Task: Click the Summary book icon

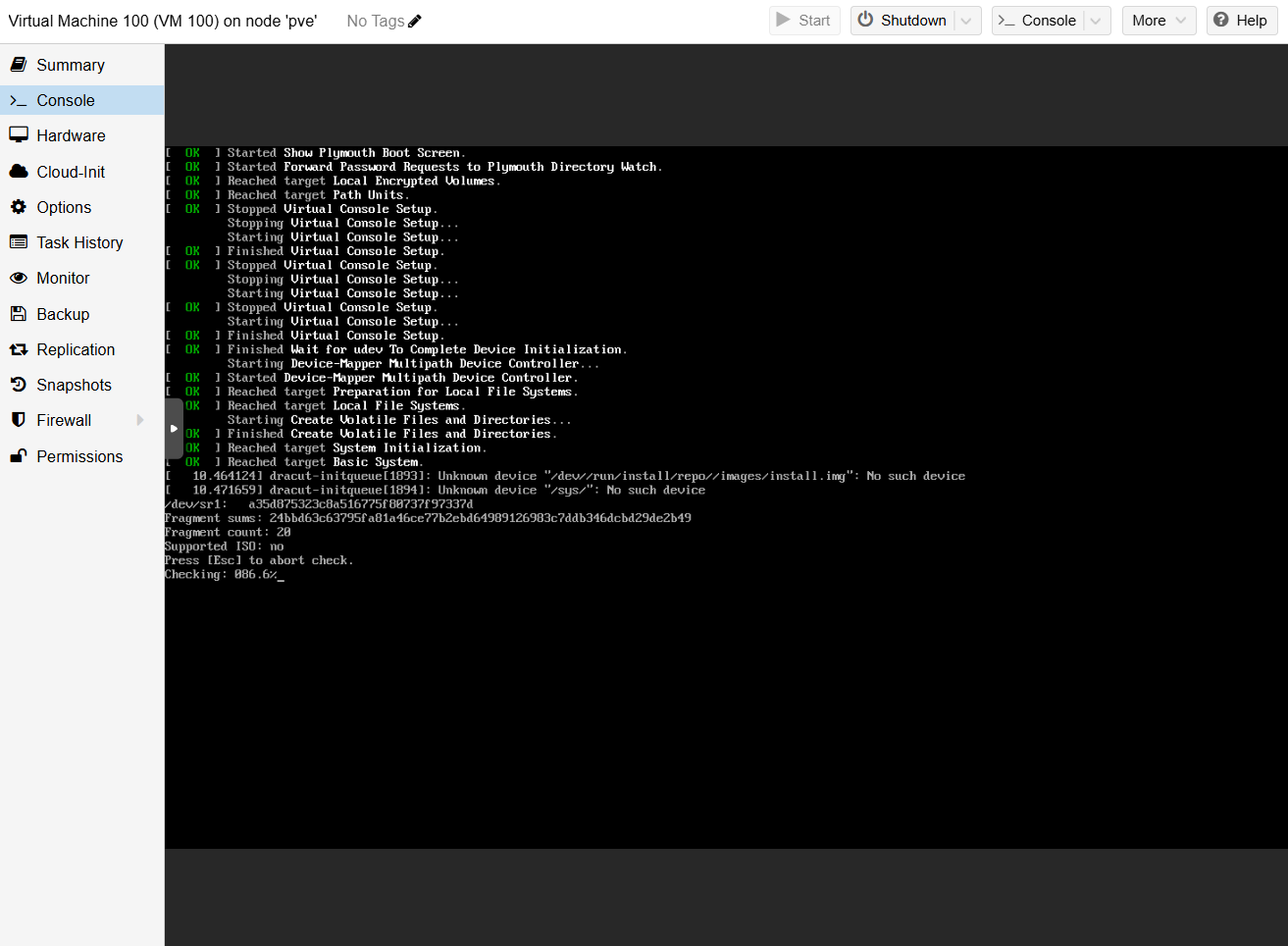Action: pyautogui.click(x=19, y=65)
